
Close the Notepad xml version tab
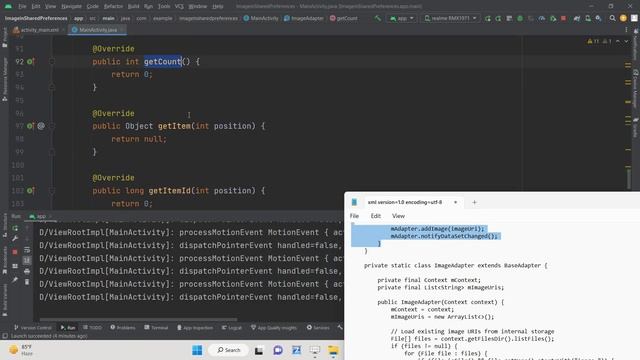[x=456, y=202]
